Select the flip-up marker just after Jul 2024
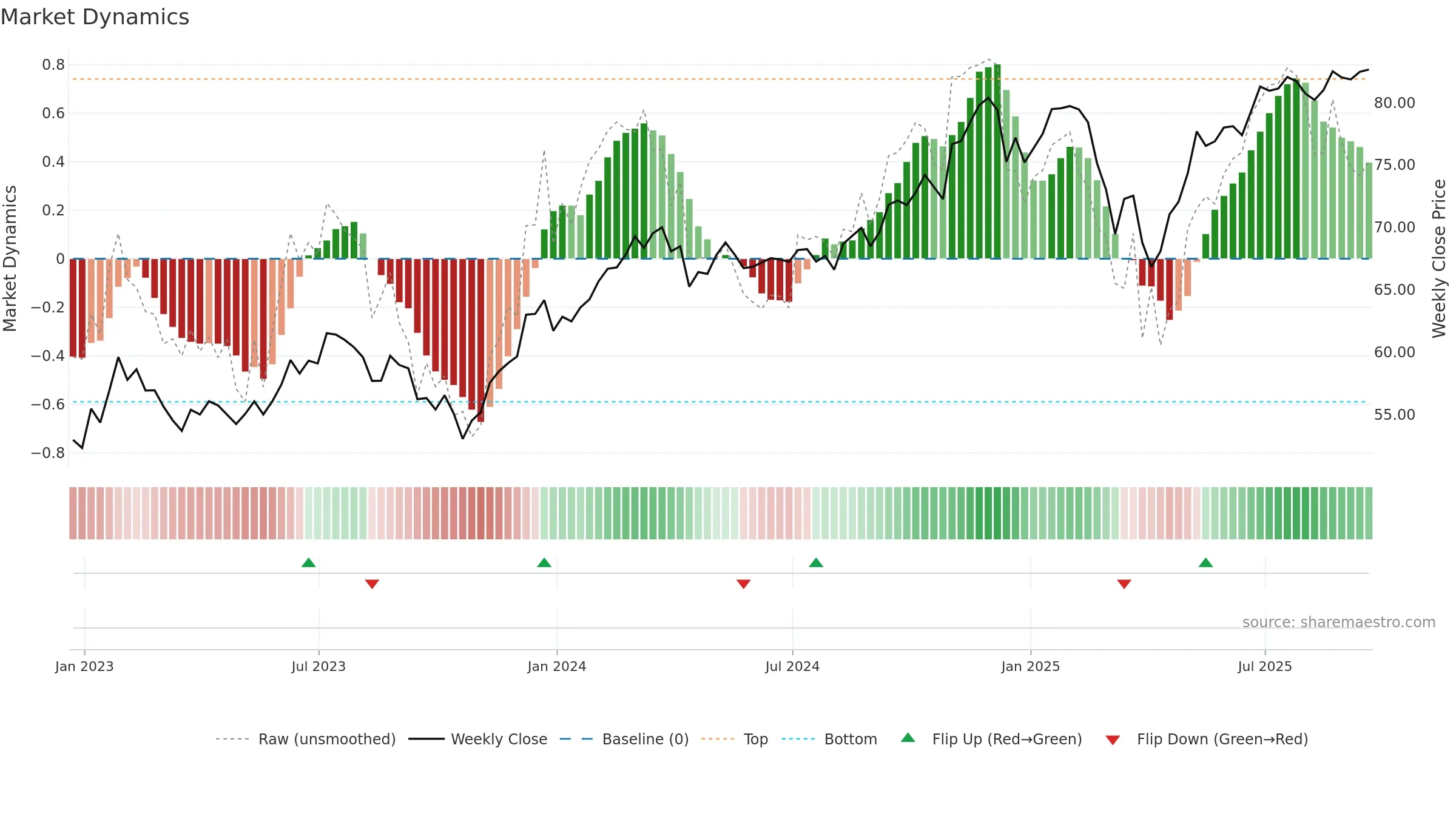This screenshot has width=1456, height=819. (x=816, y=562)
